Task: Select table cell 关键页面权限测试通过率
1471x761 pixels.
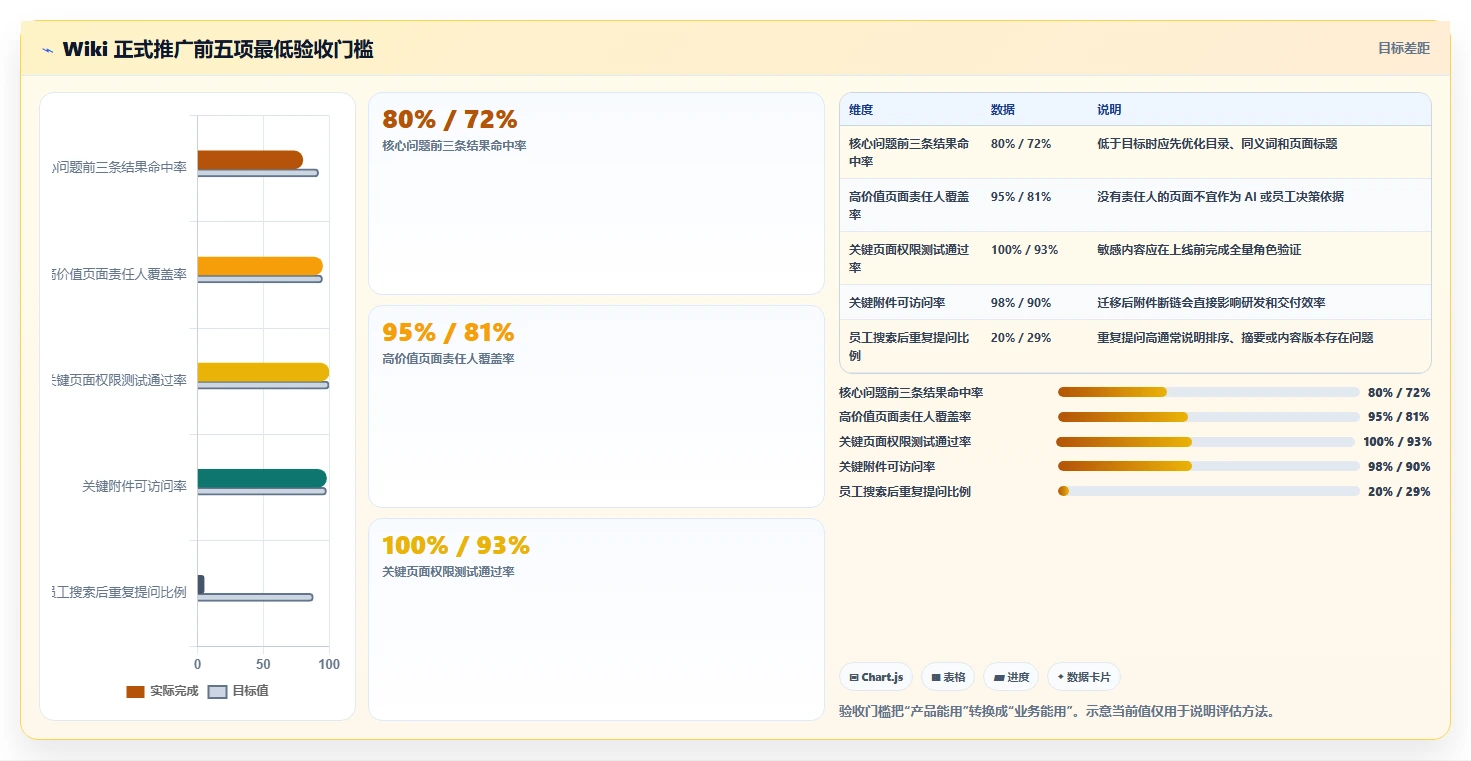Action: click(909, 258)
